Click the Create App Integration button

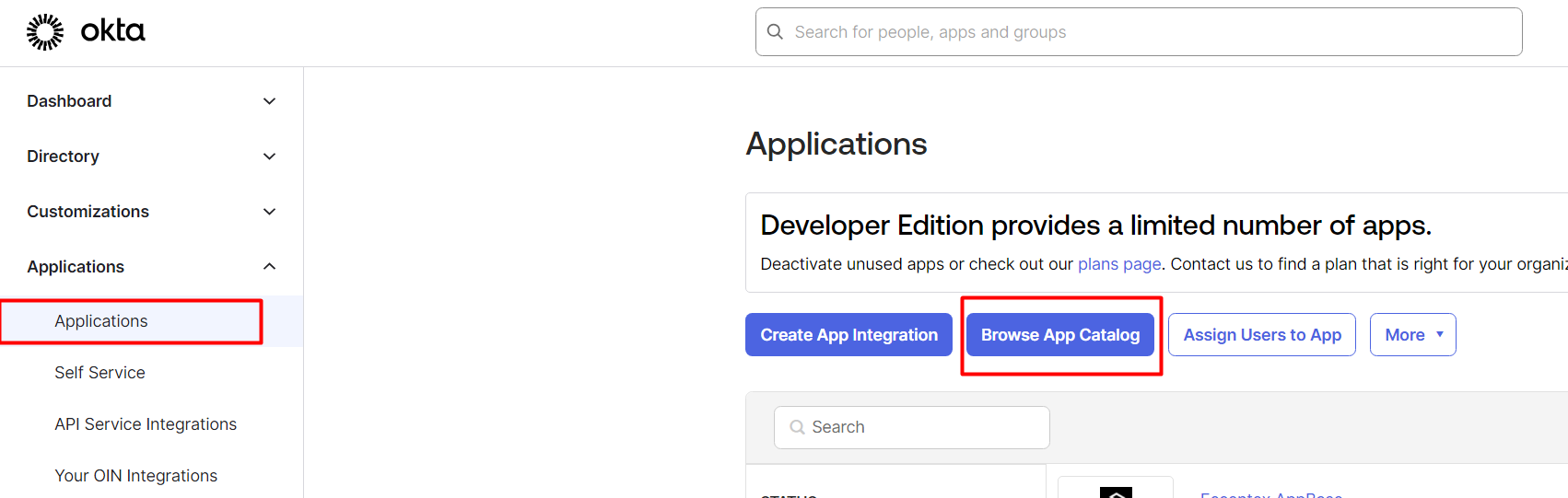(848, 335)
